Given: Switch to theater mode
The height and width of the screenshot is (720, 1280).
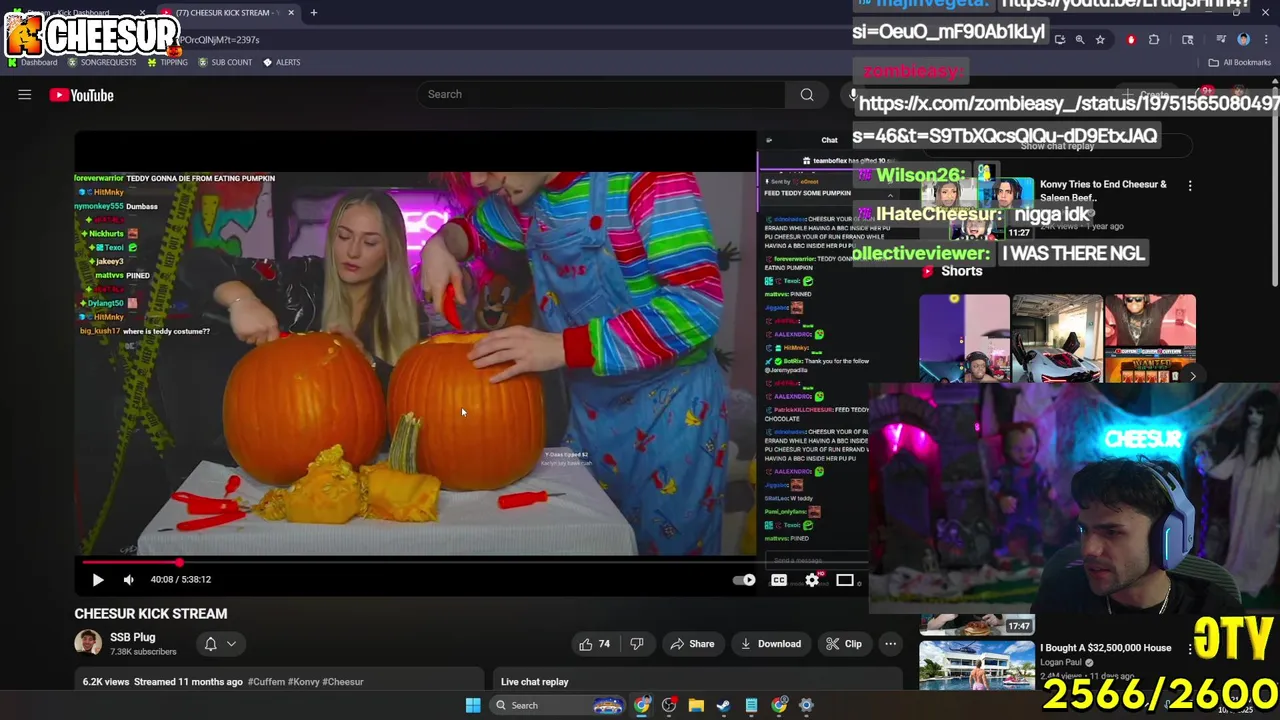Looking at the screenshot, I should [x=845, y=580].
